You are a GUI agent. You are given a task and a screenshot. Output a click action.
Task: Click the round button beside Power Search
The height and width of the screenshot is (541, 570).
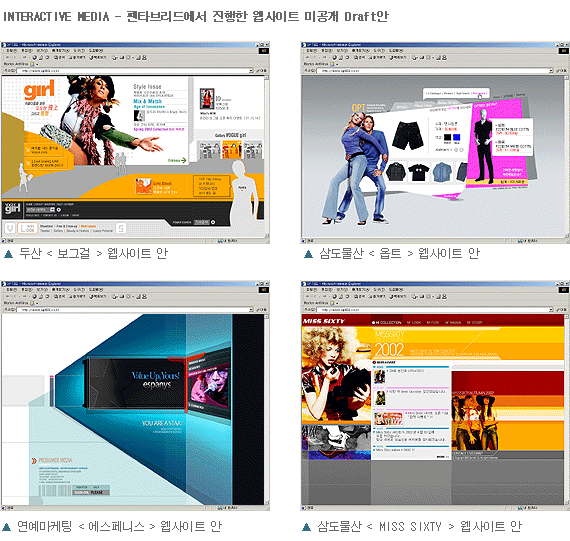tap(213, 222)
